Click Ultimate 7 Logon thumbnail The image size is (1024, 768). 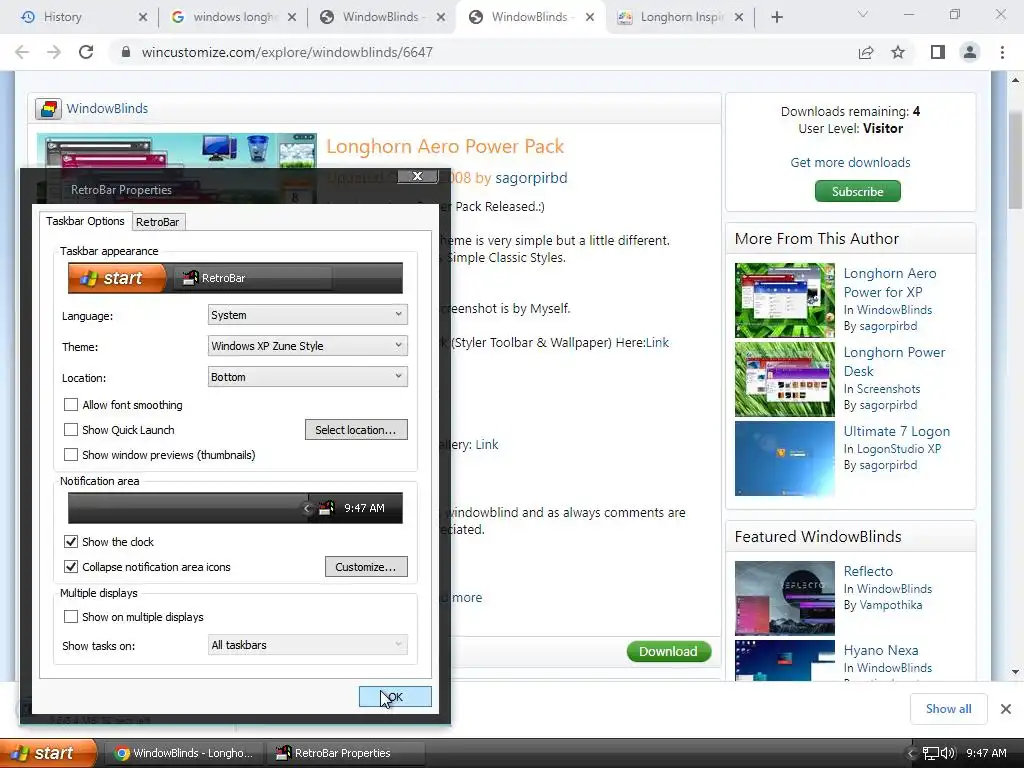coord(784,458)
